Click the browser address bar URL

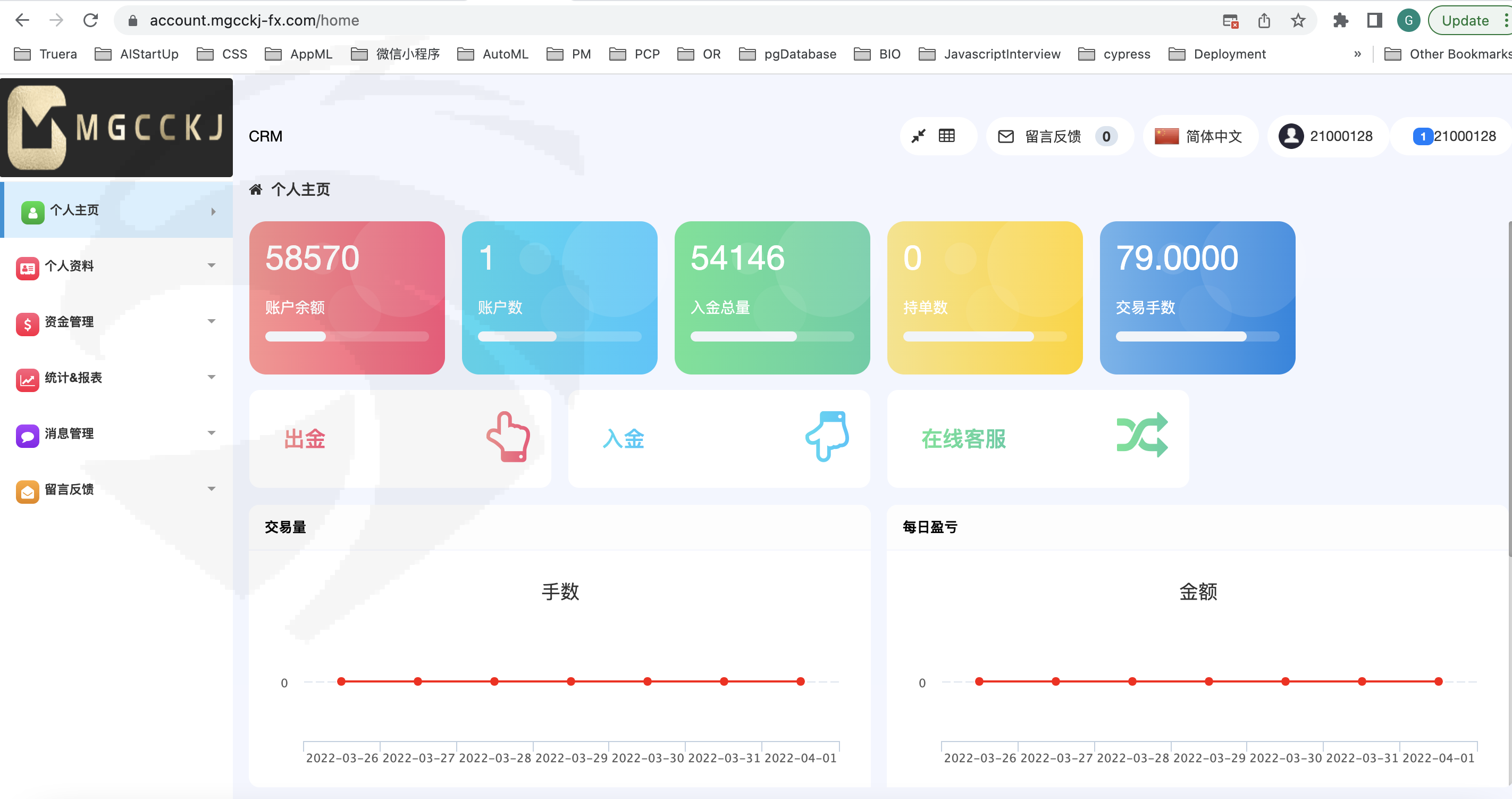(x=254, y=21)
